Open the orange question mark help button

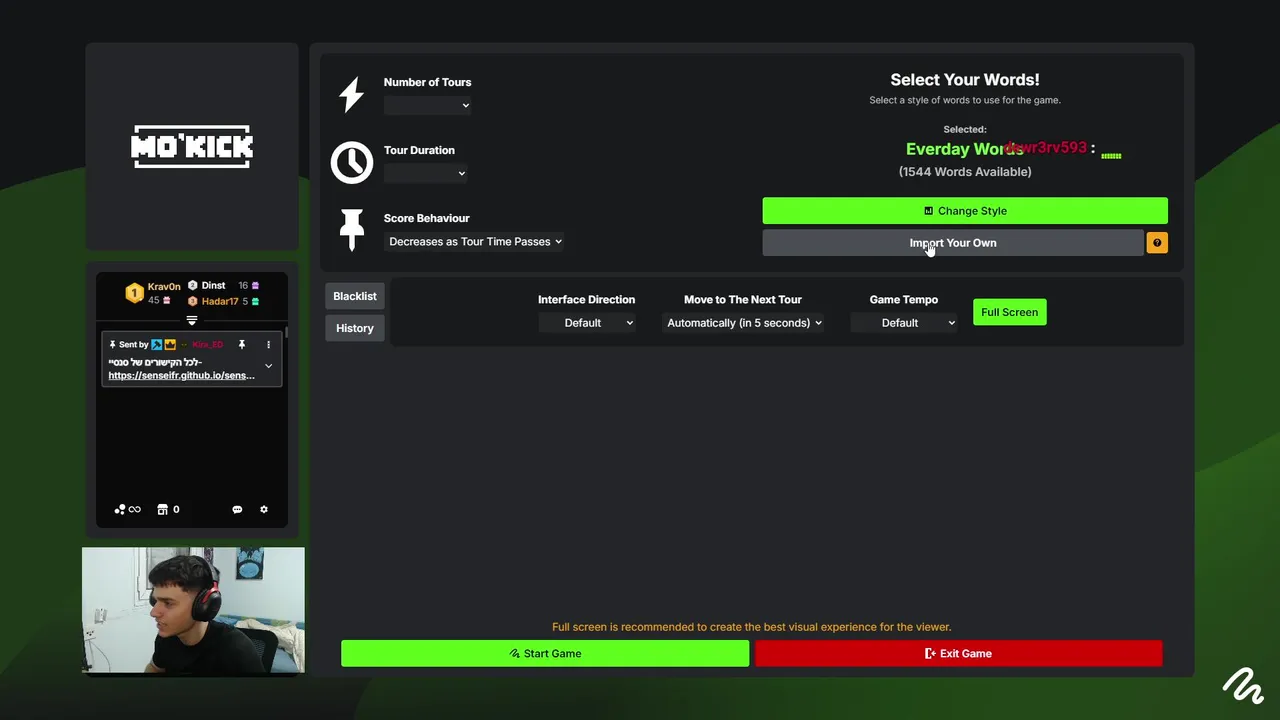tap(1157, 243)
